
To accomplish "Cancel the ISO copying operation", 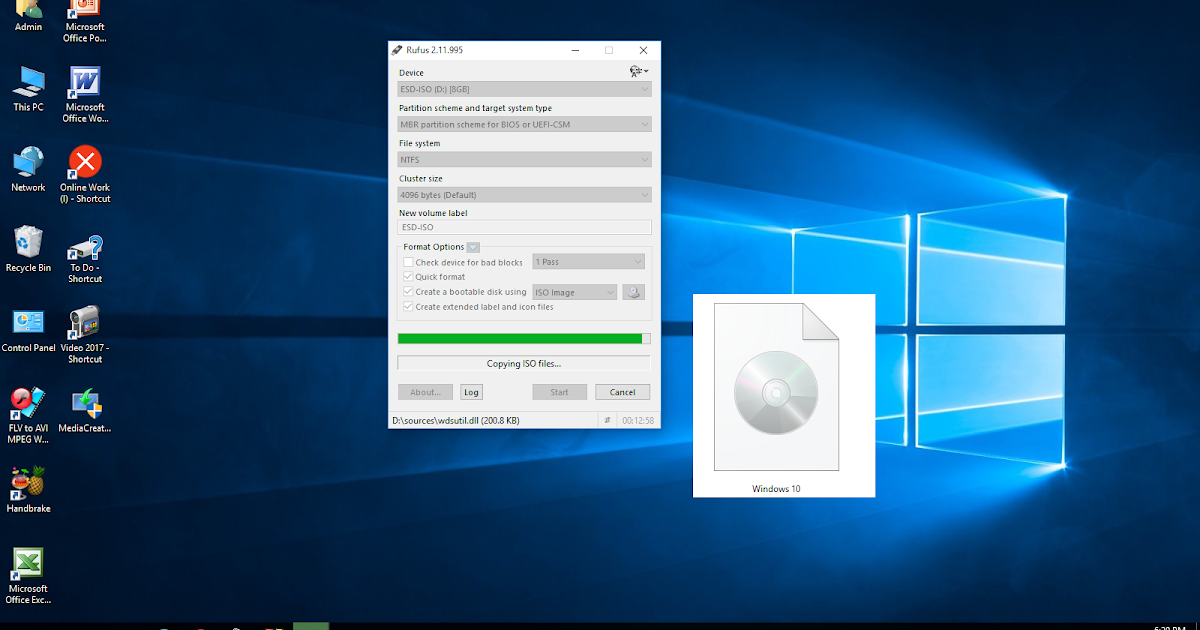I will pos(623,392).
